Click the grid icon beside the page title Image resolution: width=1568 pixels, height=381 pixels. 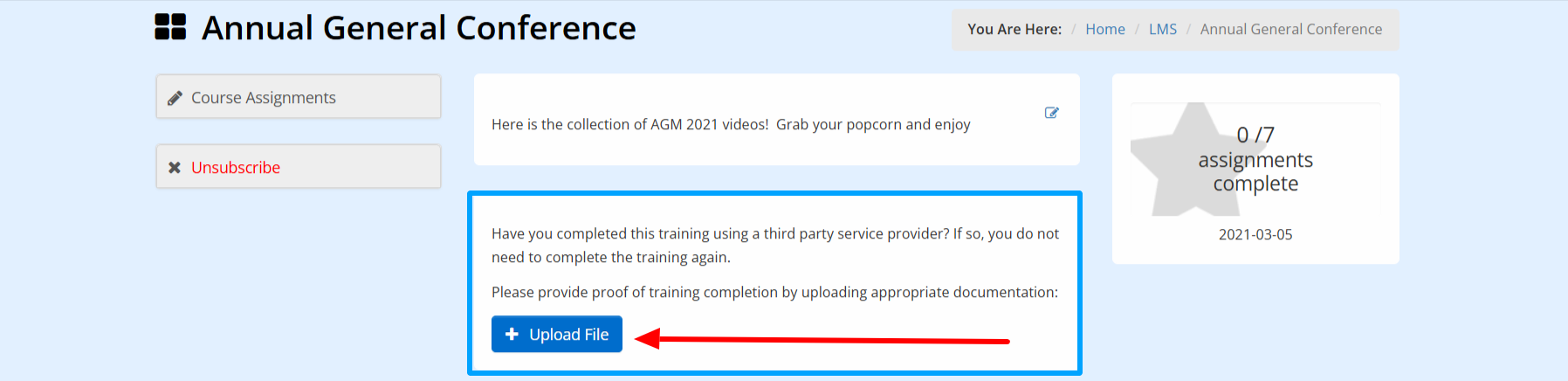pyautogui.click(x=170, y=27)
